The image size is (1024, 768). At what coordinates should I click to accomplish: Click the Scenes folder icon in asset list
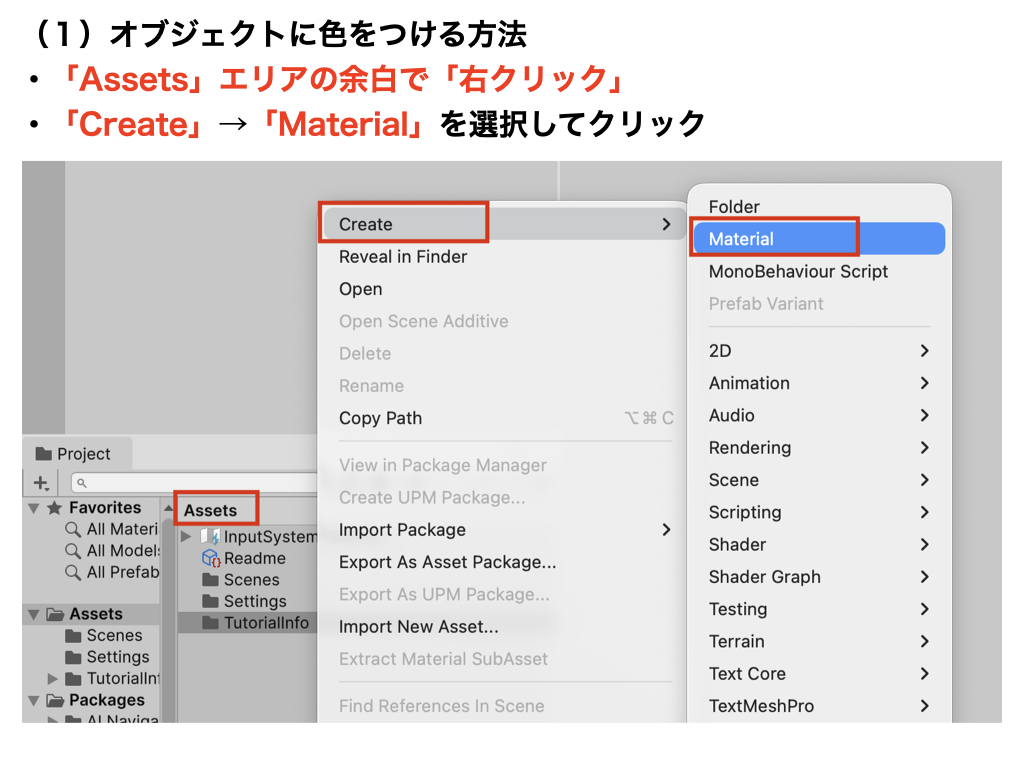(x=210, y=580)
